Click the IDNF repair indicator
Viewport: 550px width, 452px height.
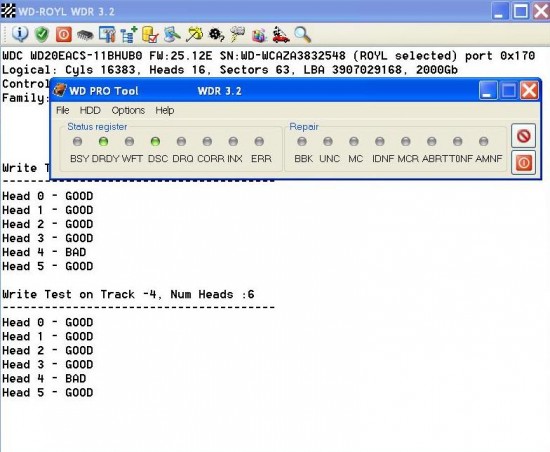click(x=380, y=142)
